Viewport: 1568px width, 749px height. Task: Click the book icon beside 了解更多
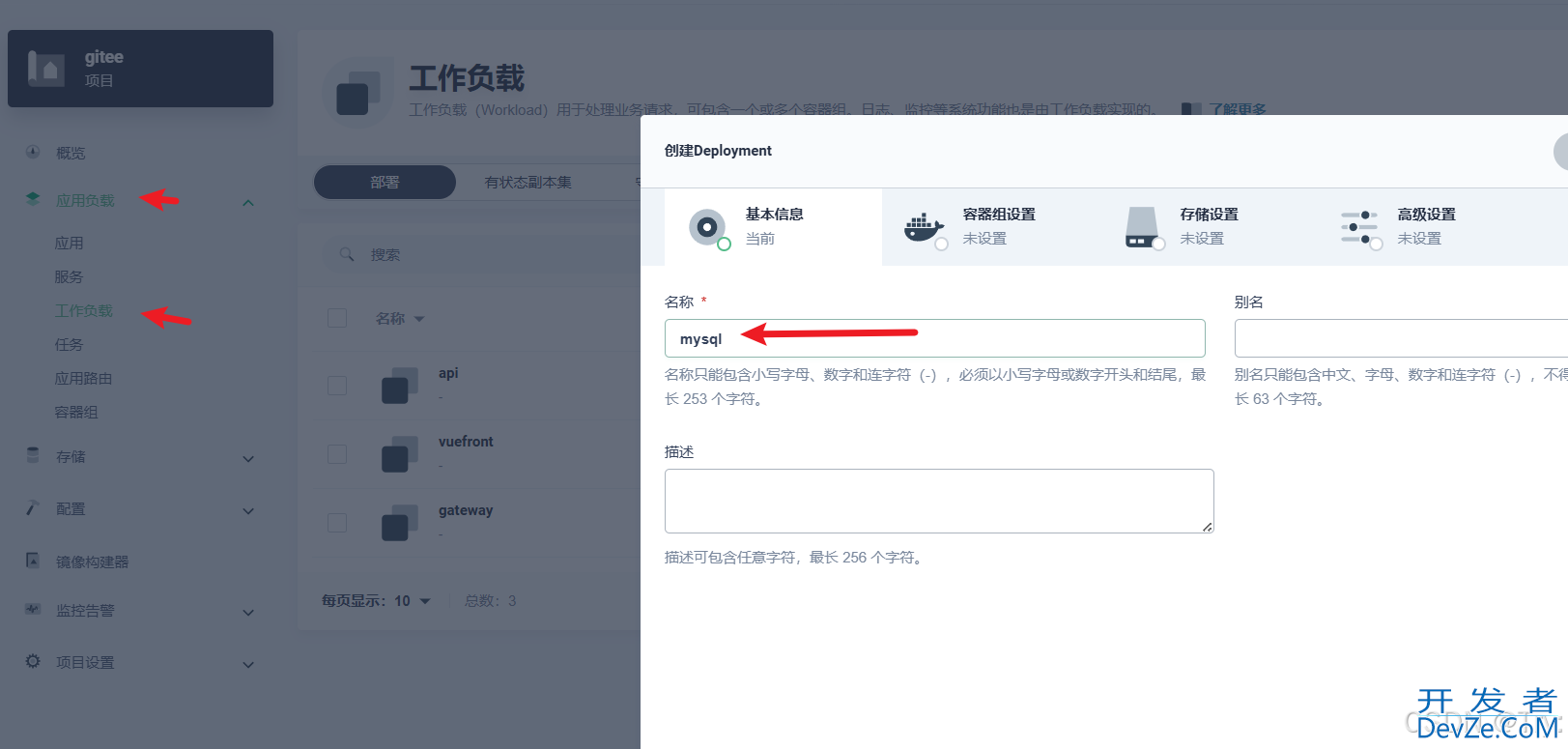(1192, 109)
